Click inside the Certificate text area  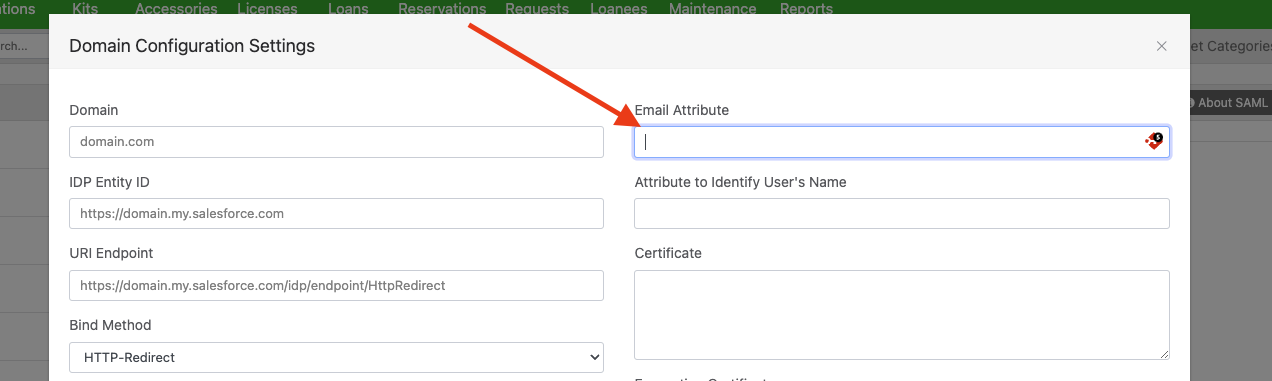pos(902,315)
